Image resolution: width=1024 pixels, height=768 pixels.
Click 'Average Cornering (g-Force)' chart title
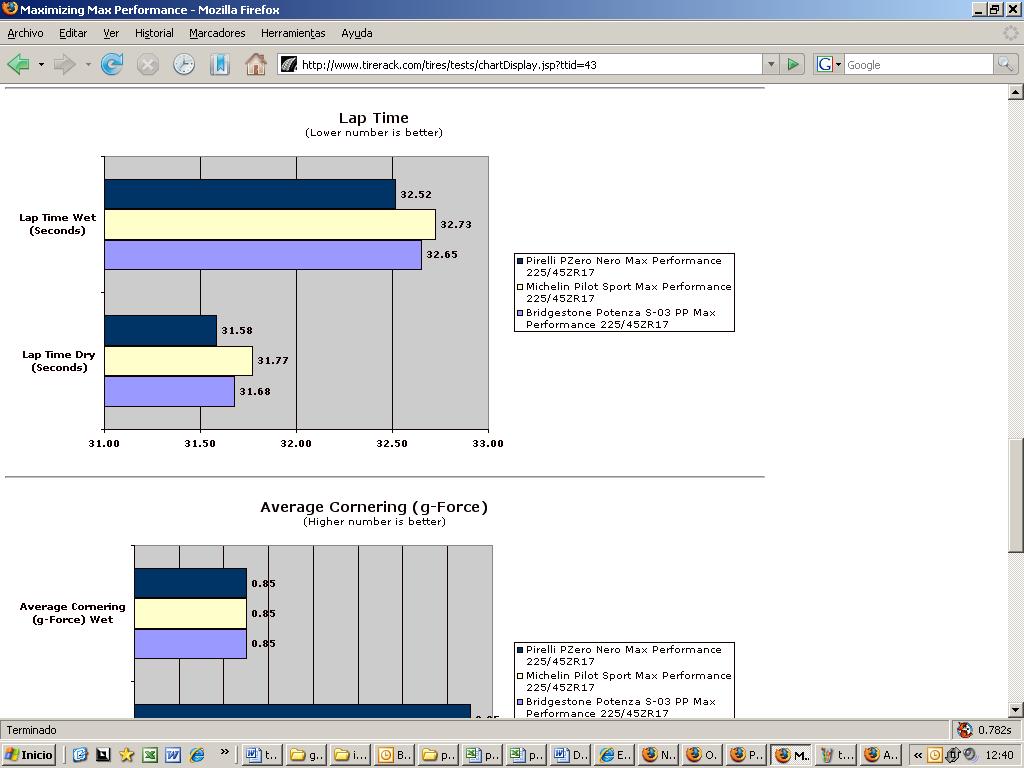[374, 507]
